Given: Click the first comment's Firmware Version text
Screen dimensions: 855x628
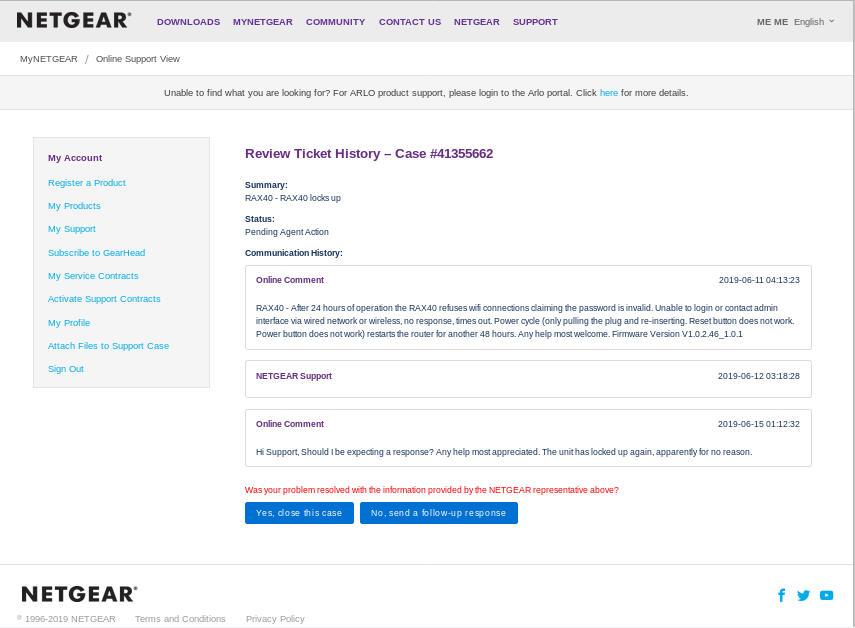Looking at the screenshot, I should [677, 334].
